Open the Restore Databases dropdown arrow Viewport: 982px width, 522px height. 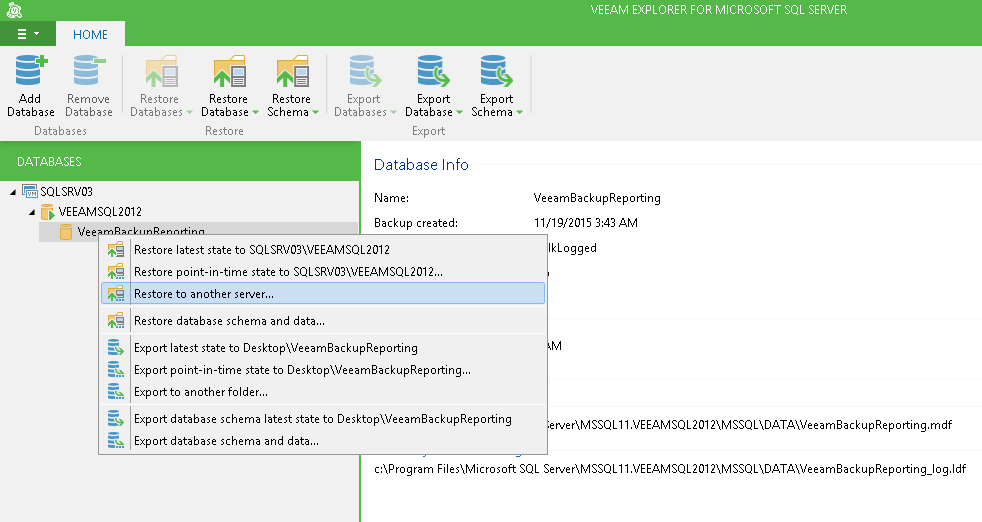click(x=189, y=113)
